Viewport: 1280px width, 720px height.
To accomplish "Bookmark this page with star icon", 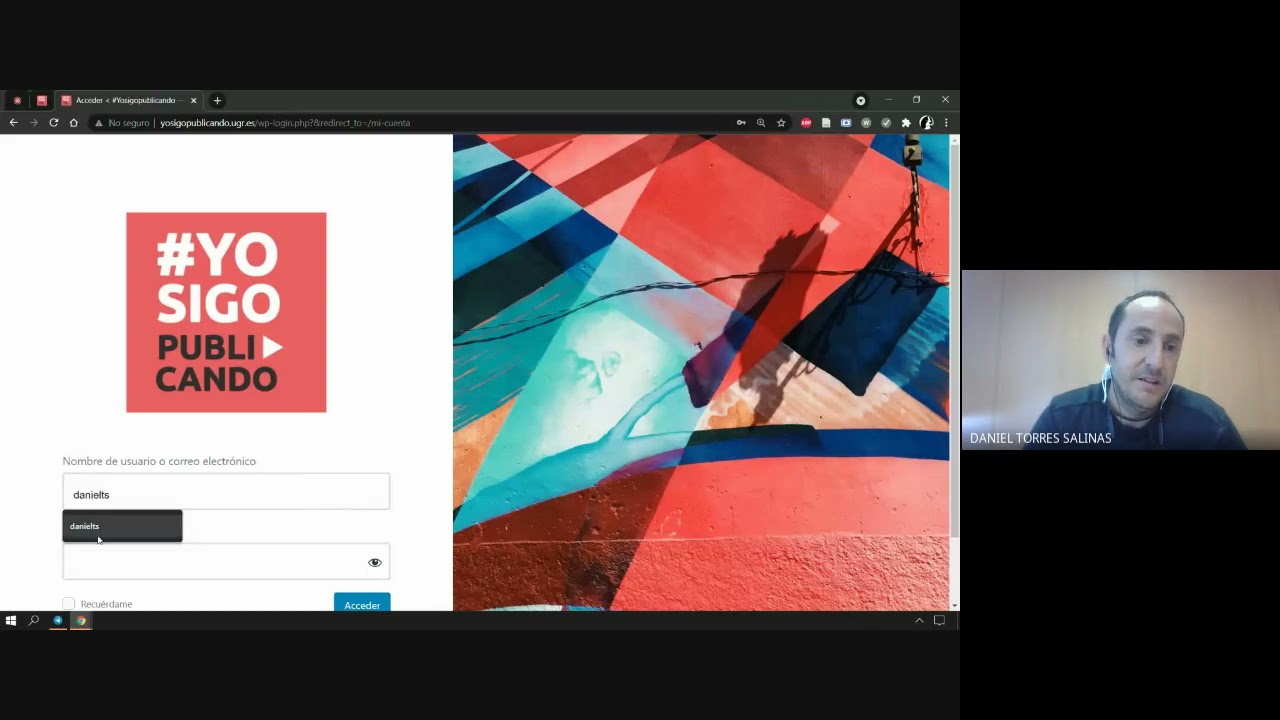I will [781, 123].
